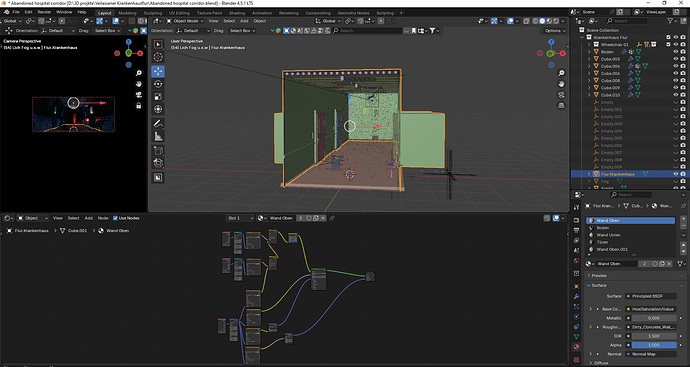Disable render for Cube.010 camera icon
The height and width of the screenshot is (367, 690).
pyautogui.click(x=683, y=95)
